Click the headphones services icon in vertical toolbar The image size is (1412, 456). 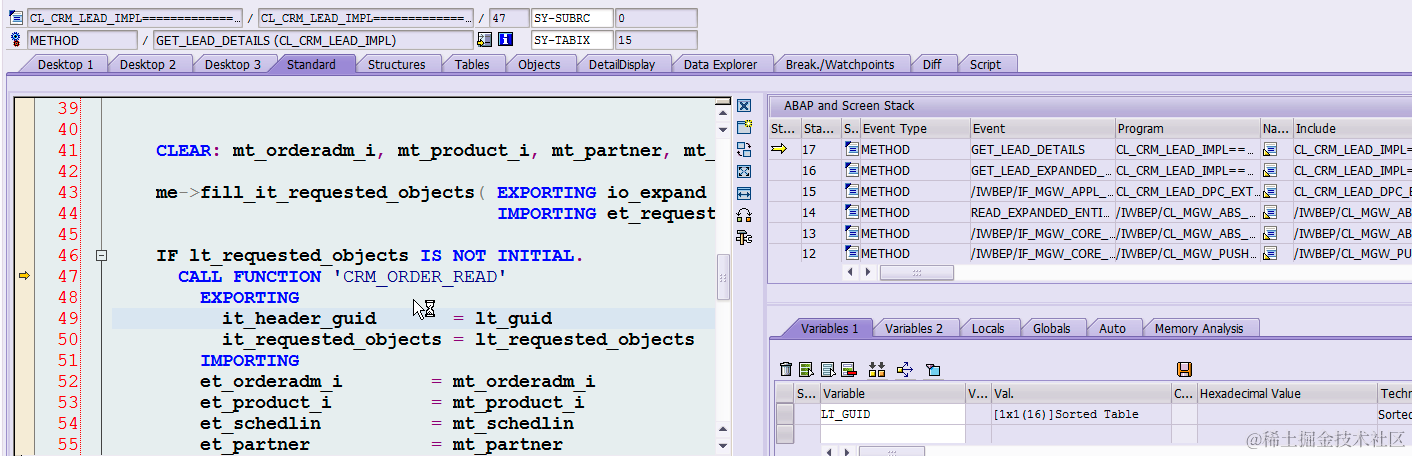tap(743, 215)
